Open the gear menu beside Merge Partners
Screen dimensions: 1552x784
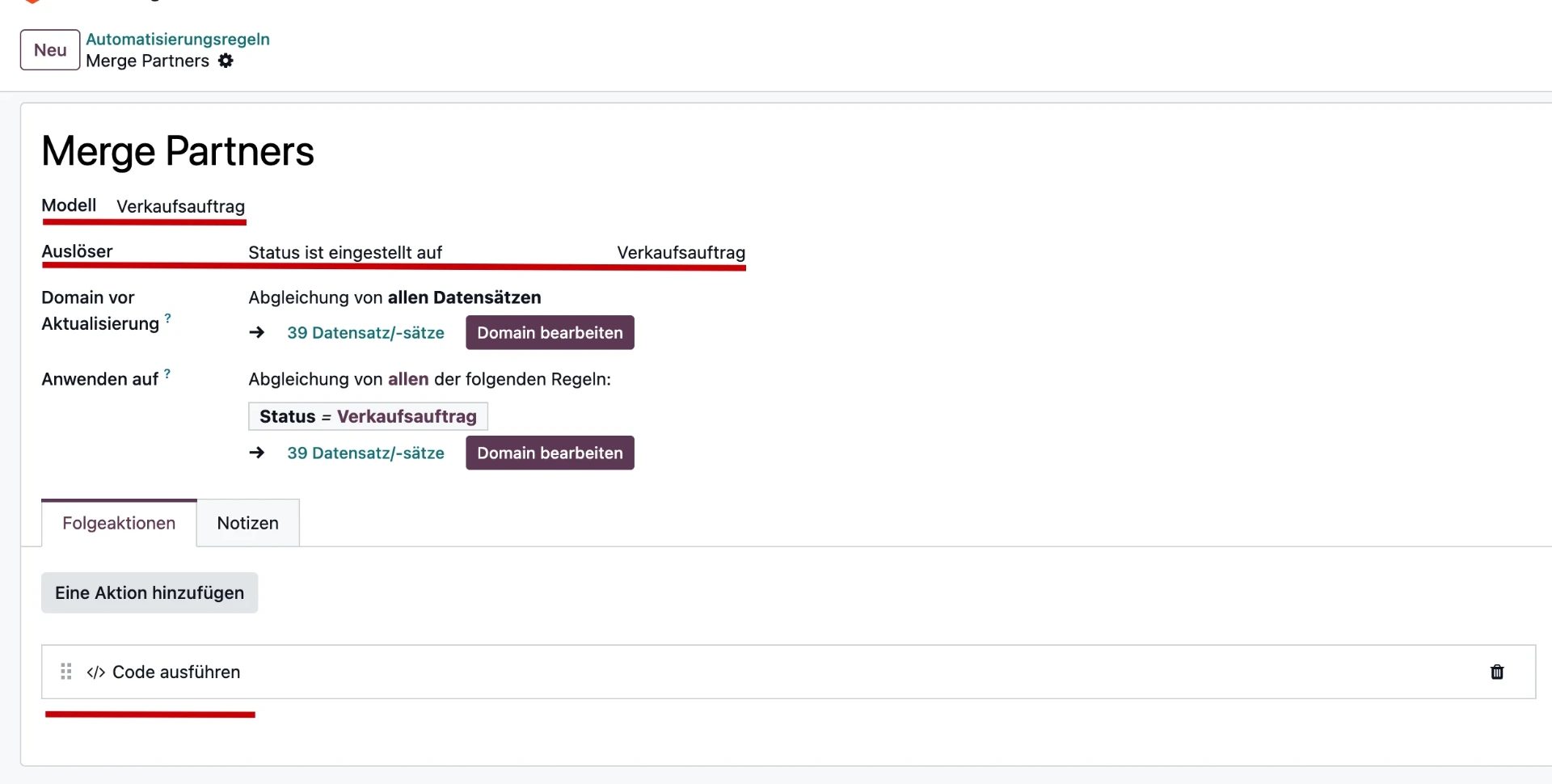pos(226,61)
